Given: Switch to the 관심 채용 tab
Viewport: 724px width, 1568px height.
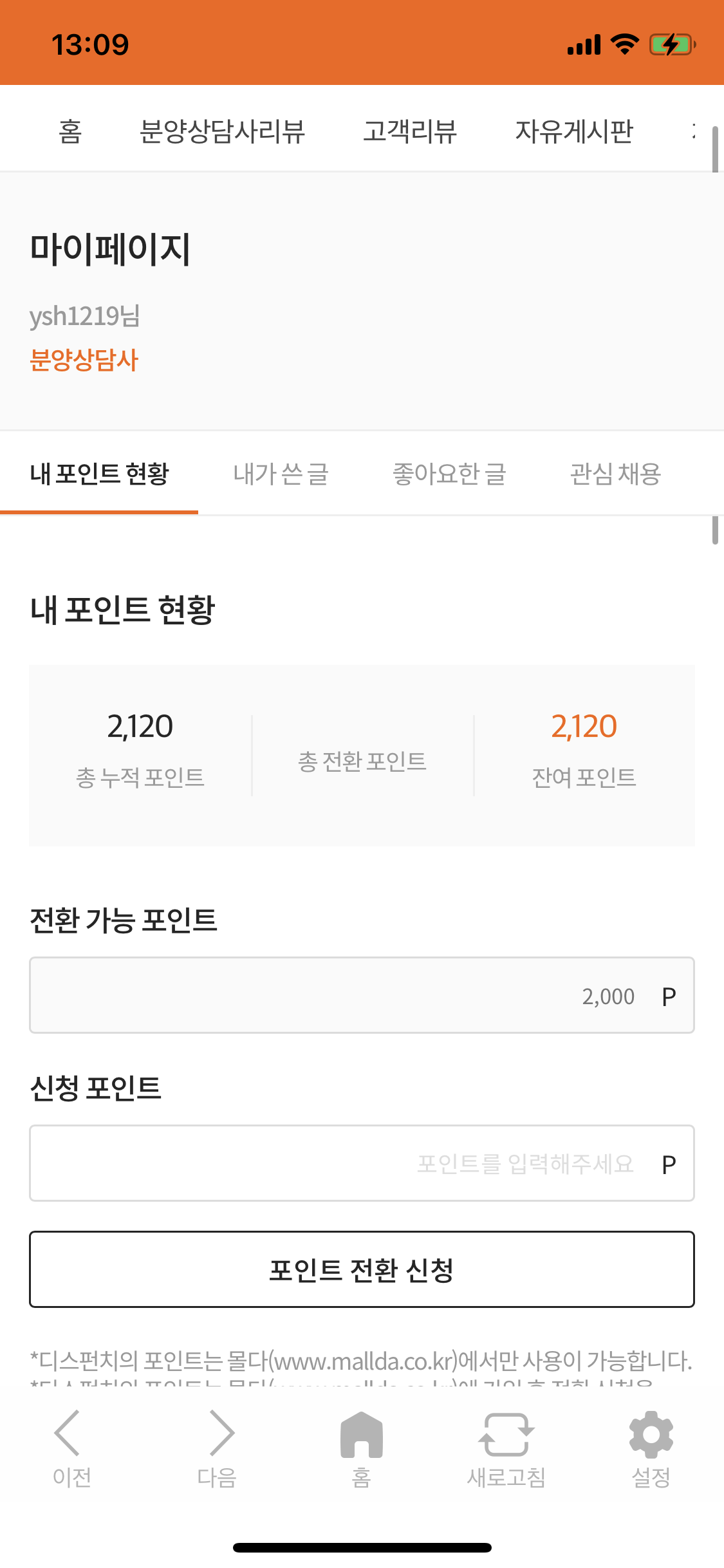Looking at the screenshot, I should 615,474.
